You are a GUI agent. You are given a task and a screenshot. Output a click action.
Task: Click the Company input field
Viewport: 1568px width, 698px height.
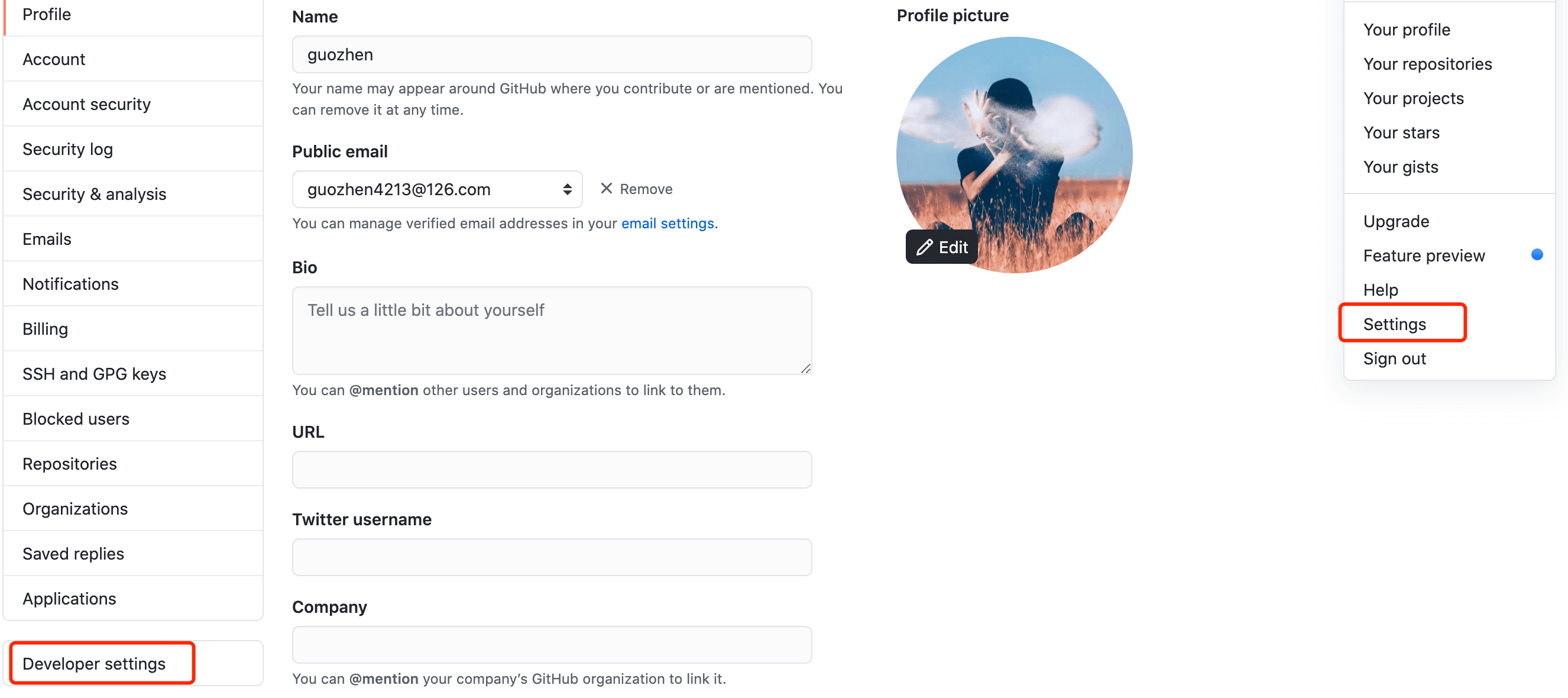[552, 644]
